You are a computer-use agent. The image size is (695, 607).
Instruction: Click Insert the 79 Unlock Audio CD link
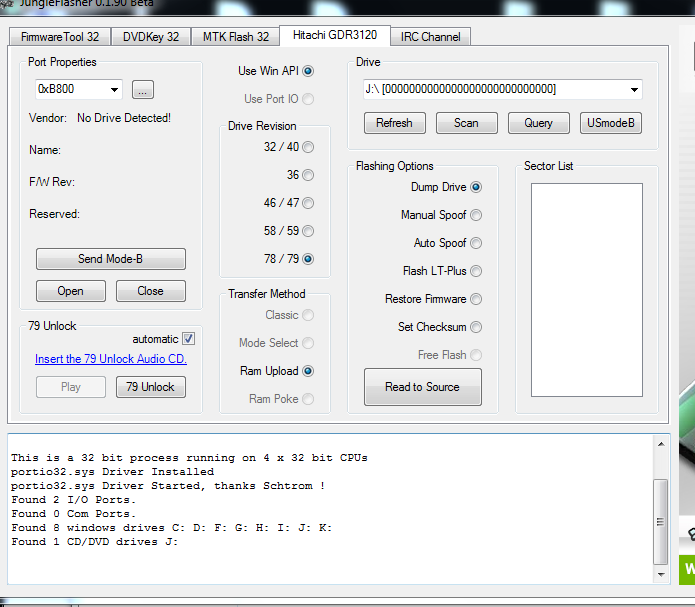tap(111, 359)
